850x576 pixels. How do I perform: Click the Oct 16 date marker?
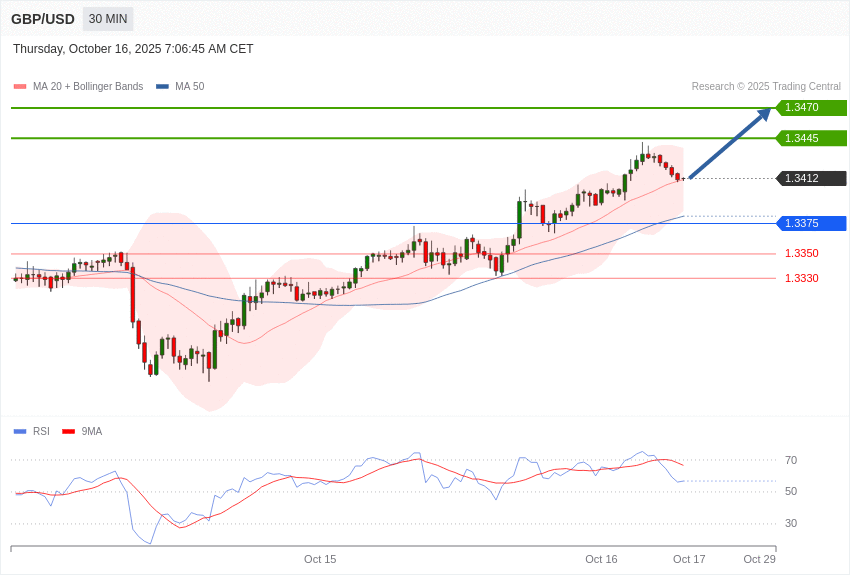tap(601, 559)
